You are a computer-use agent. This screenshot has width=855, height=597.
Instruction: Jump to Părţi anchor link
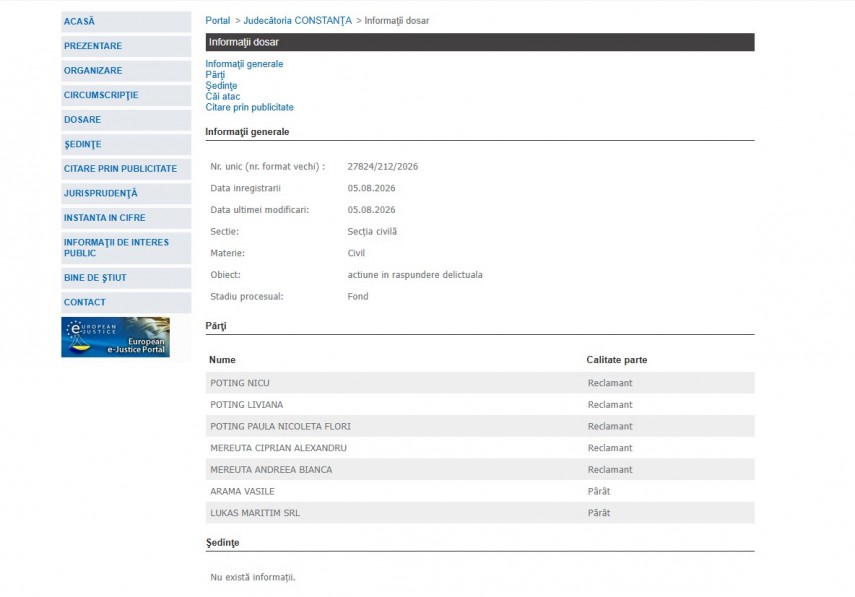point(215,75)
